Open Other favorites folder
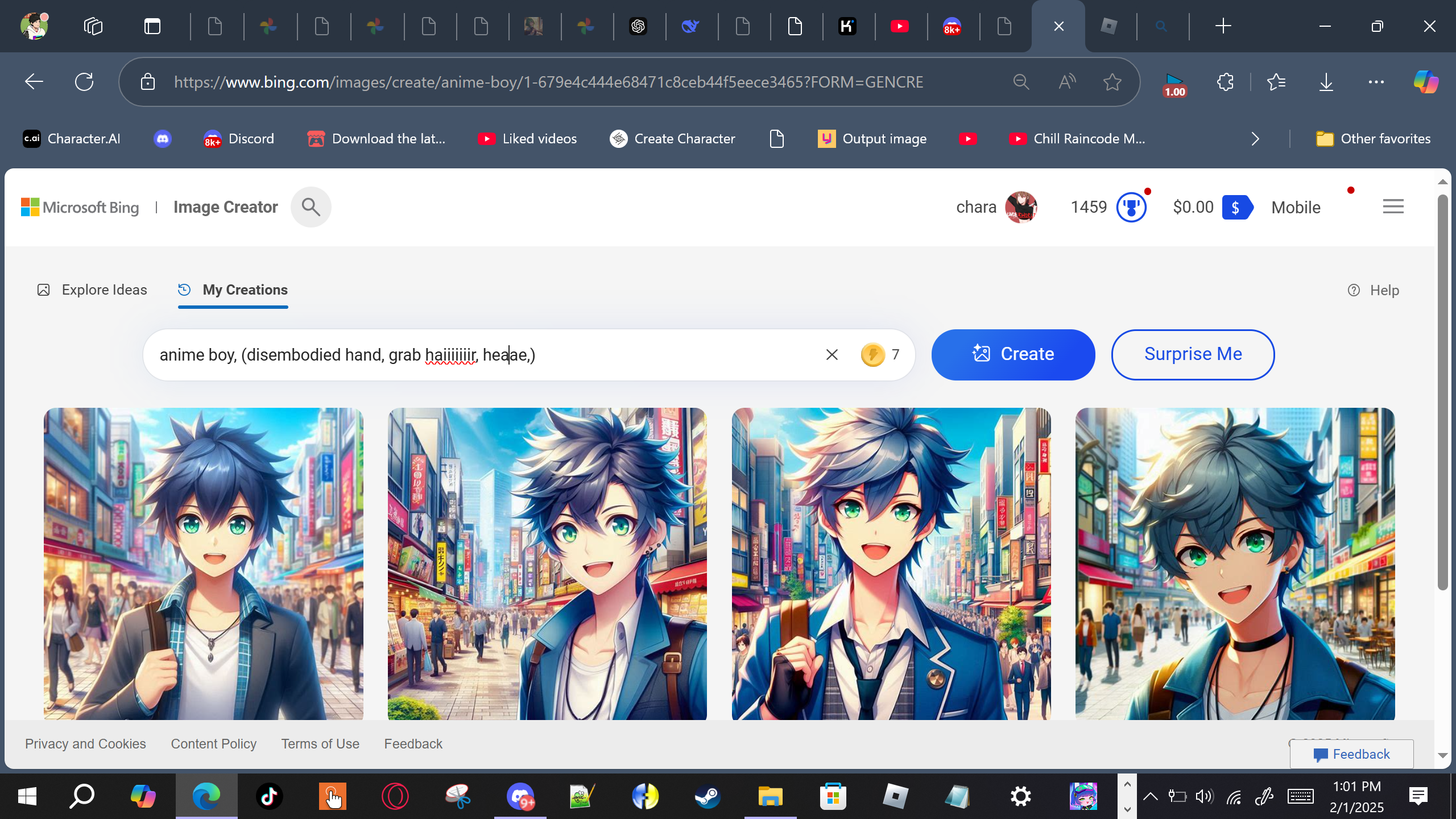1456x819 pixels. click(x=1373, y=139)
